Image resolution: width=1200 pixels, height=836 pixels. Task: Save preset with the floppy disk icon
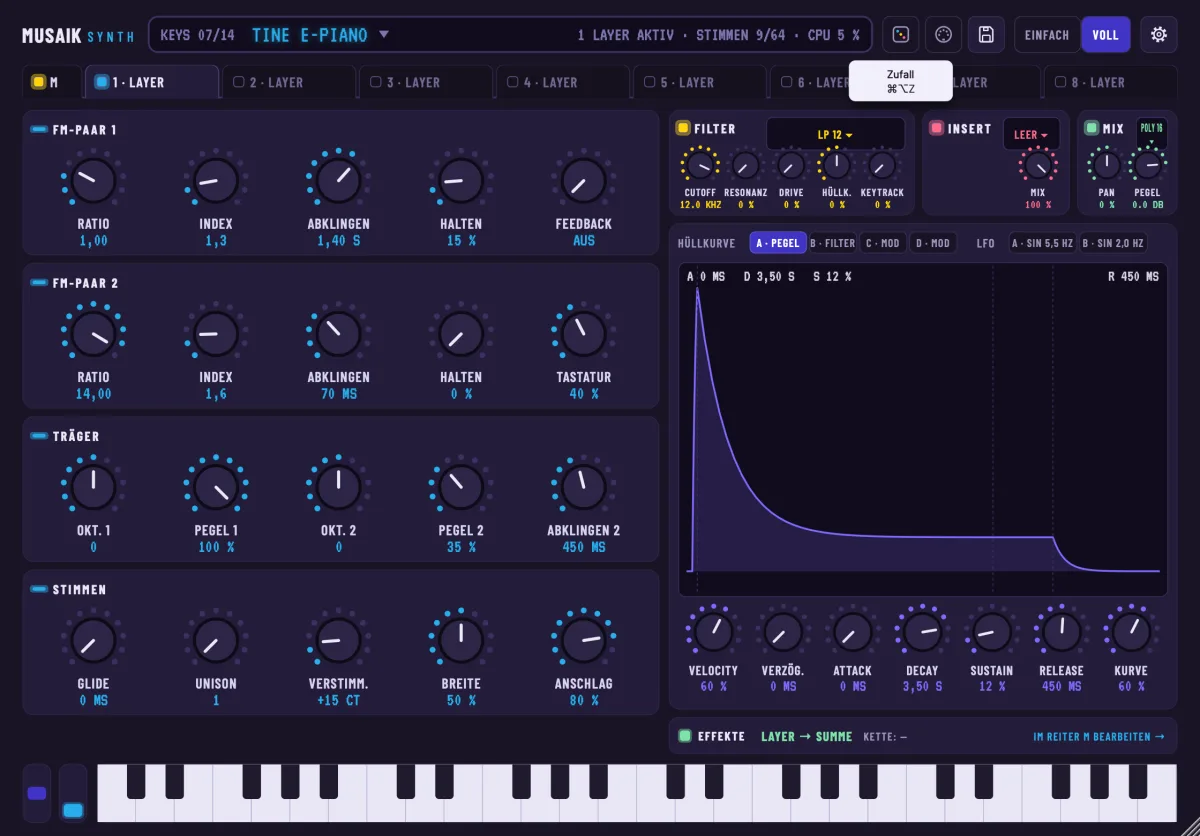[986, 35]
